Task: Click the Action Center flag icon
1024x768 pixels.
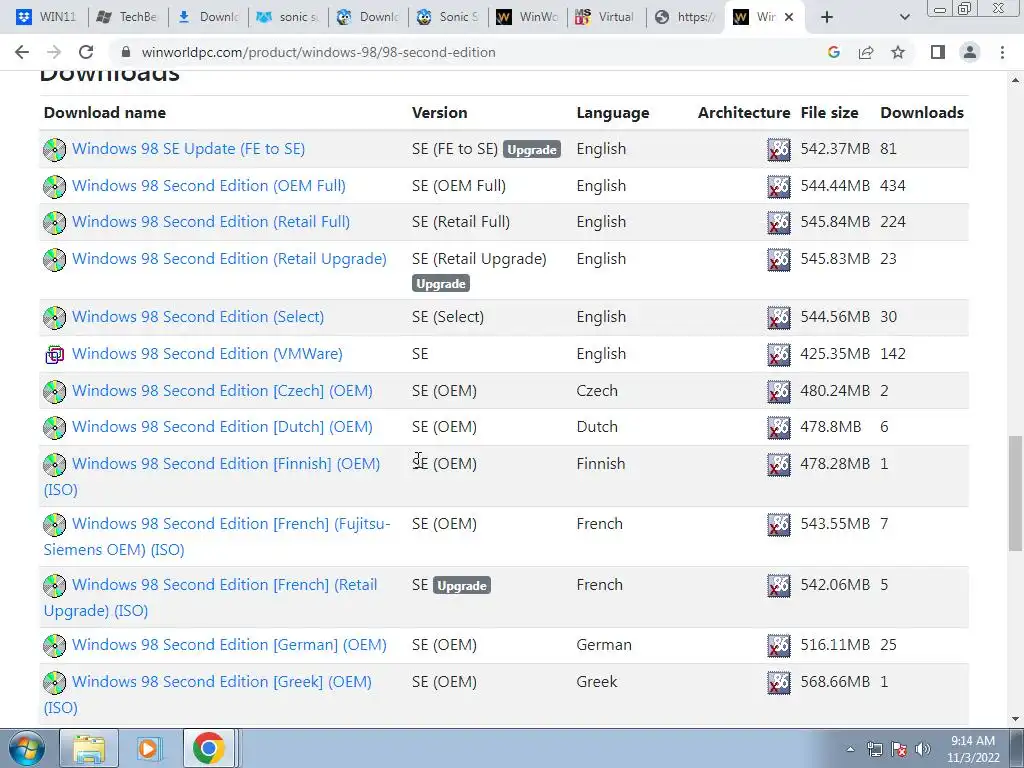Action: point(899,749)
